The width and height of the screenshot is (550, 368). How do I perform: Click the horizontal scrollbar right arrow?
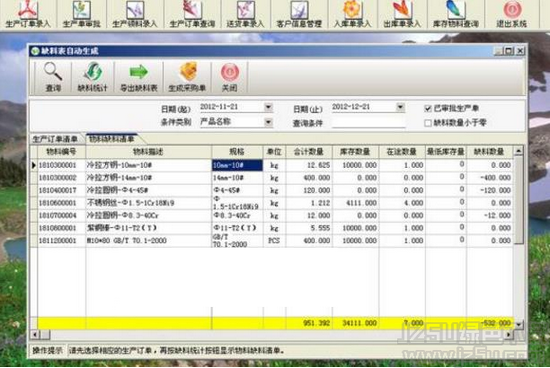(x=509, y=335)
